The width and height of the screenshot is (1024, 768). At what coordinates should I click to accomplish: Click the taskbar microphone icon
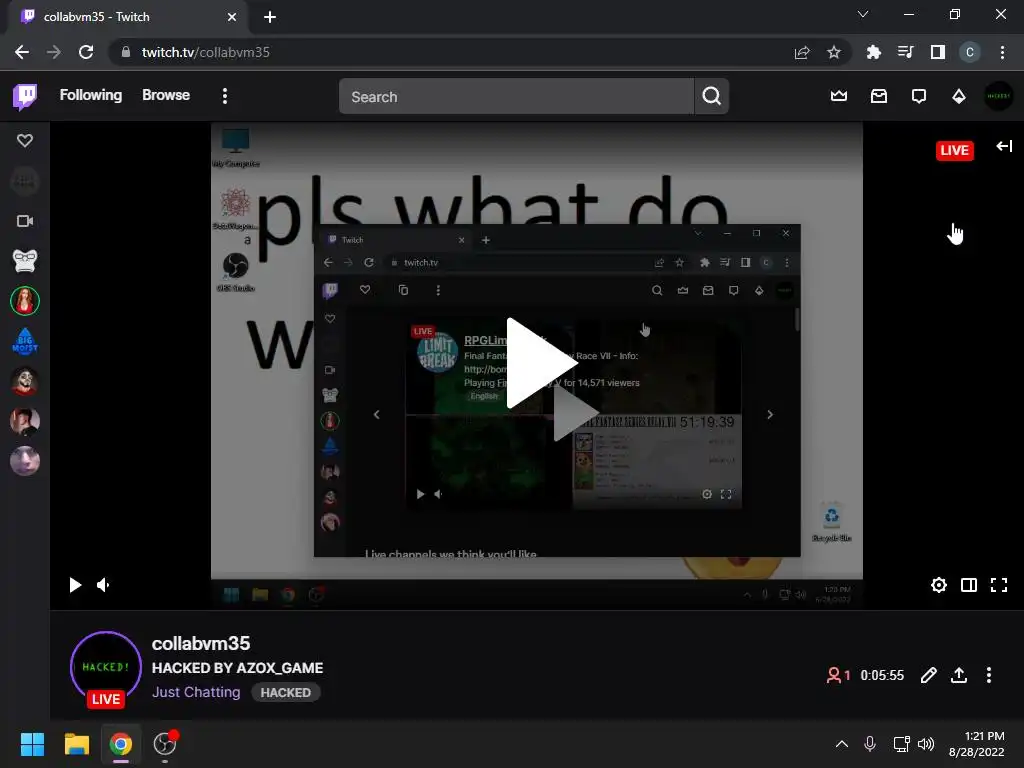point(869,744)
